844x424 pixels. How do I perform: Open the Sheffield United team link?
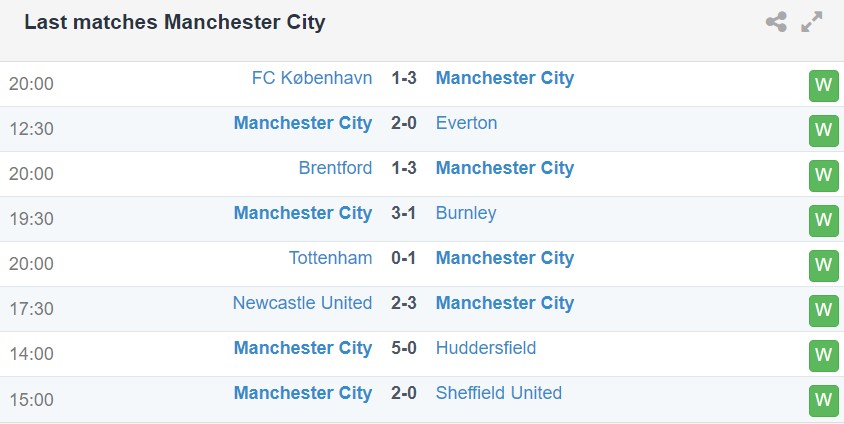click(499, 393)
